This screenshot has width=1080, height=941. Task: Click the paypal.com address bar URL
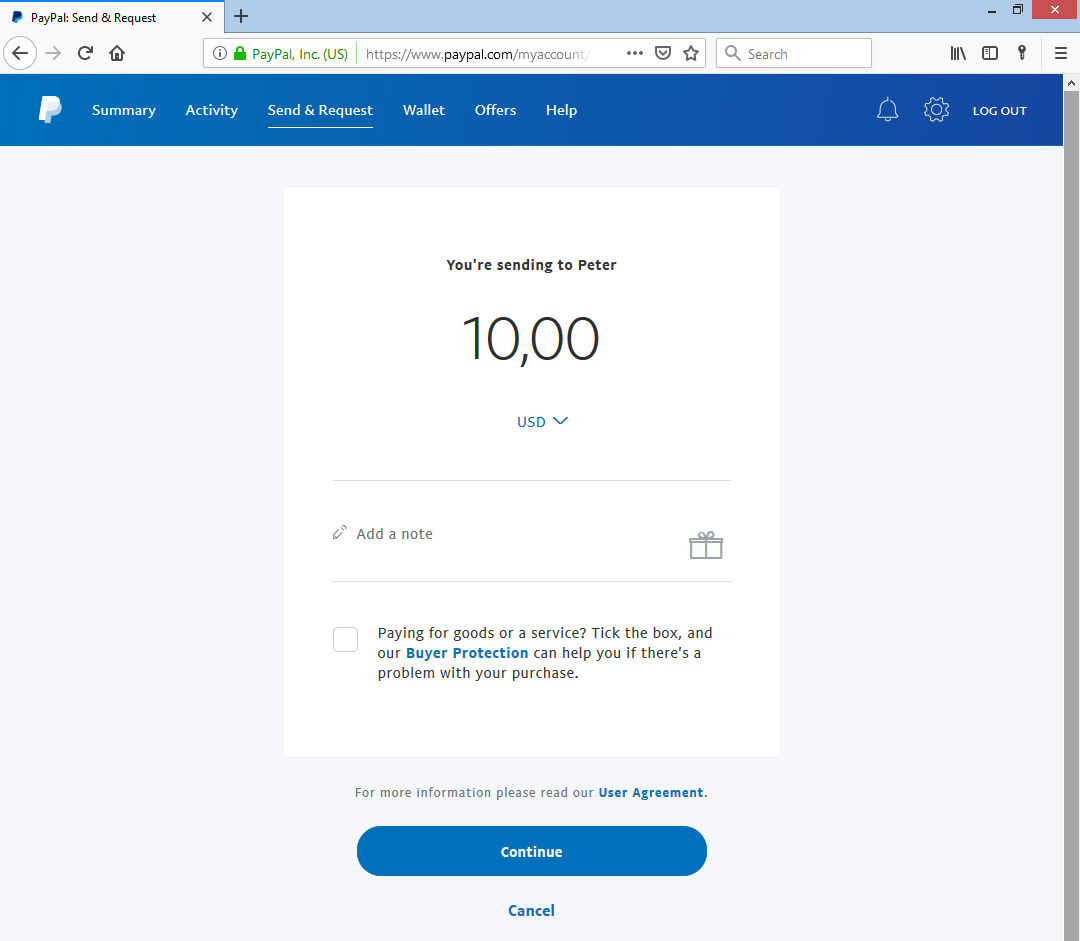point(478,54)
